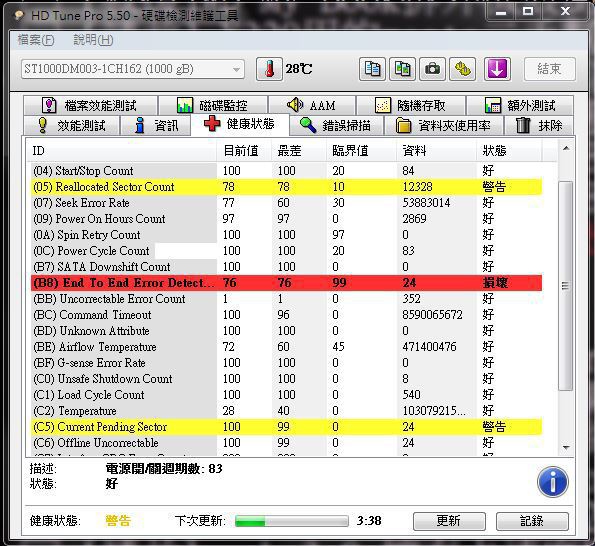This screenshot has height=546, width=595.
Task: Switch to the 隨機存取 tab
Action: (x=411, y=105)
